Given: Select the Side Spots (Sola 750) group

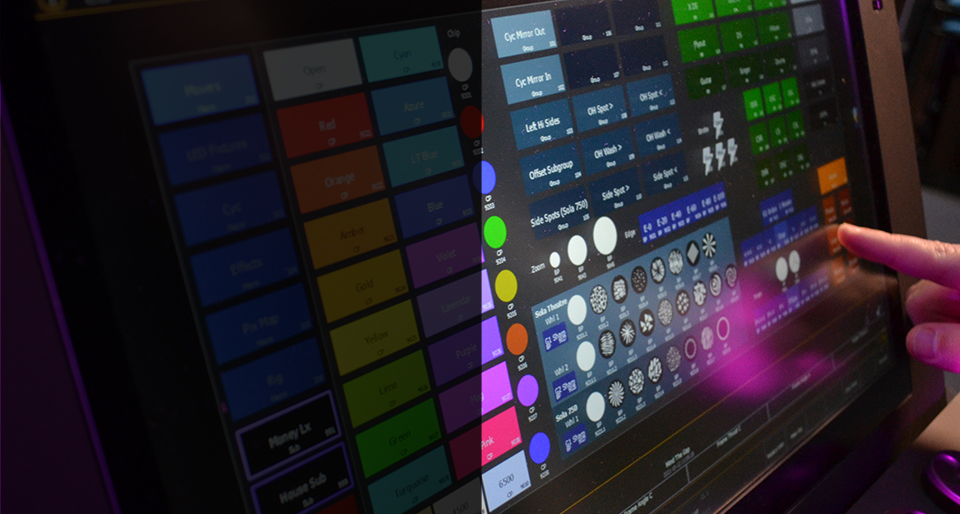Looking at the screenshot, I should (x=560, y=212).
